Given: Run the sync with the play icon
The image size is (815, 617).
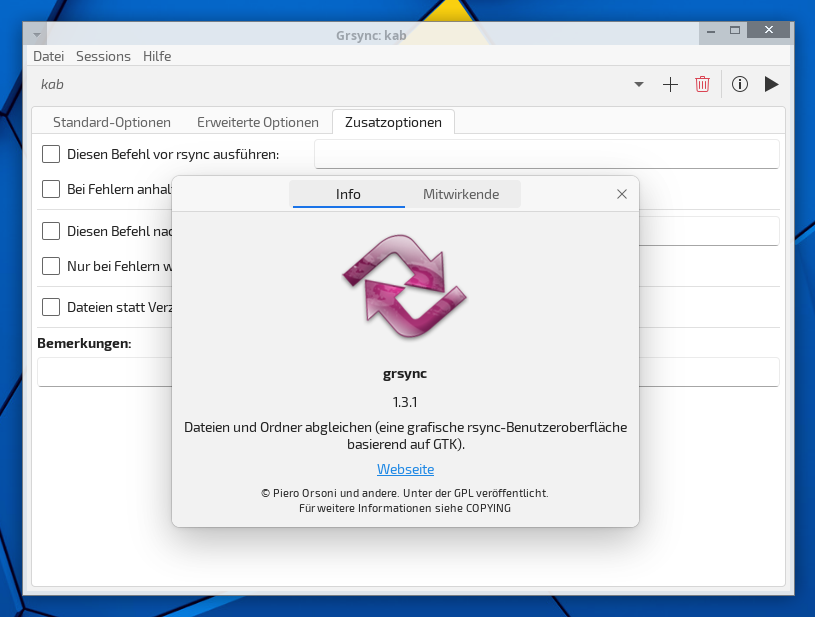Looking at the screenshot, I should pos(771,84).
